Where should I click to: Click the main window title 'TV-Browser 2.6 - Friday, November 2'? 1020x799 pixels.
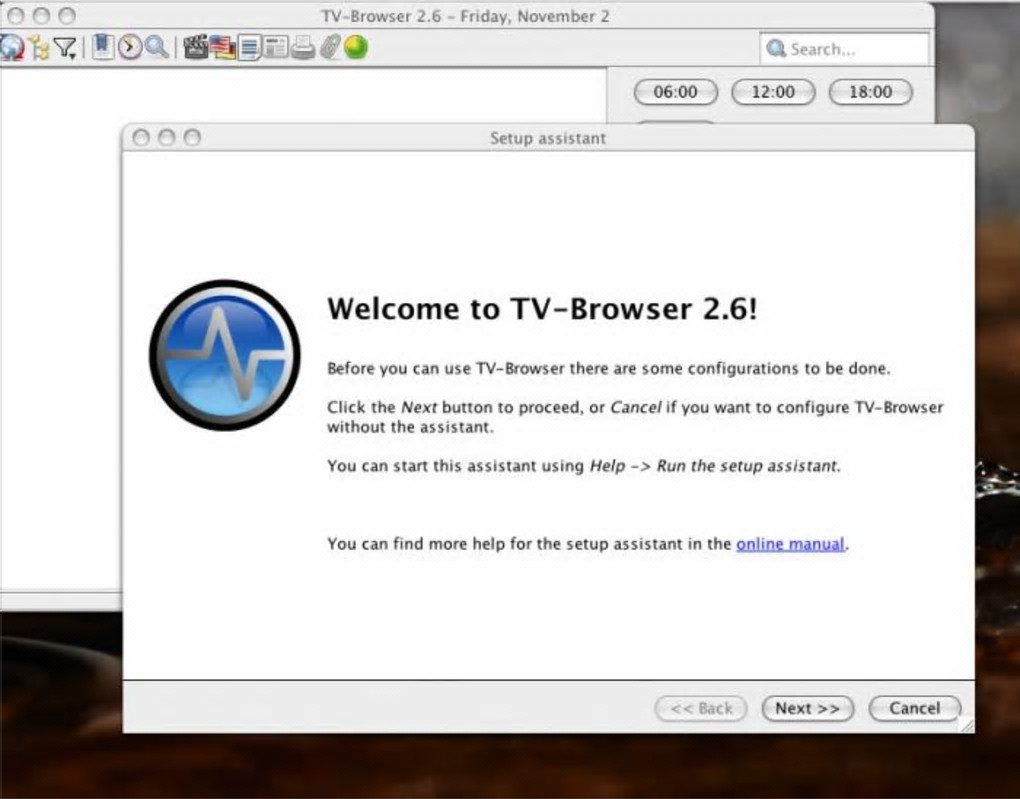(x=466, y=16)
